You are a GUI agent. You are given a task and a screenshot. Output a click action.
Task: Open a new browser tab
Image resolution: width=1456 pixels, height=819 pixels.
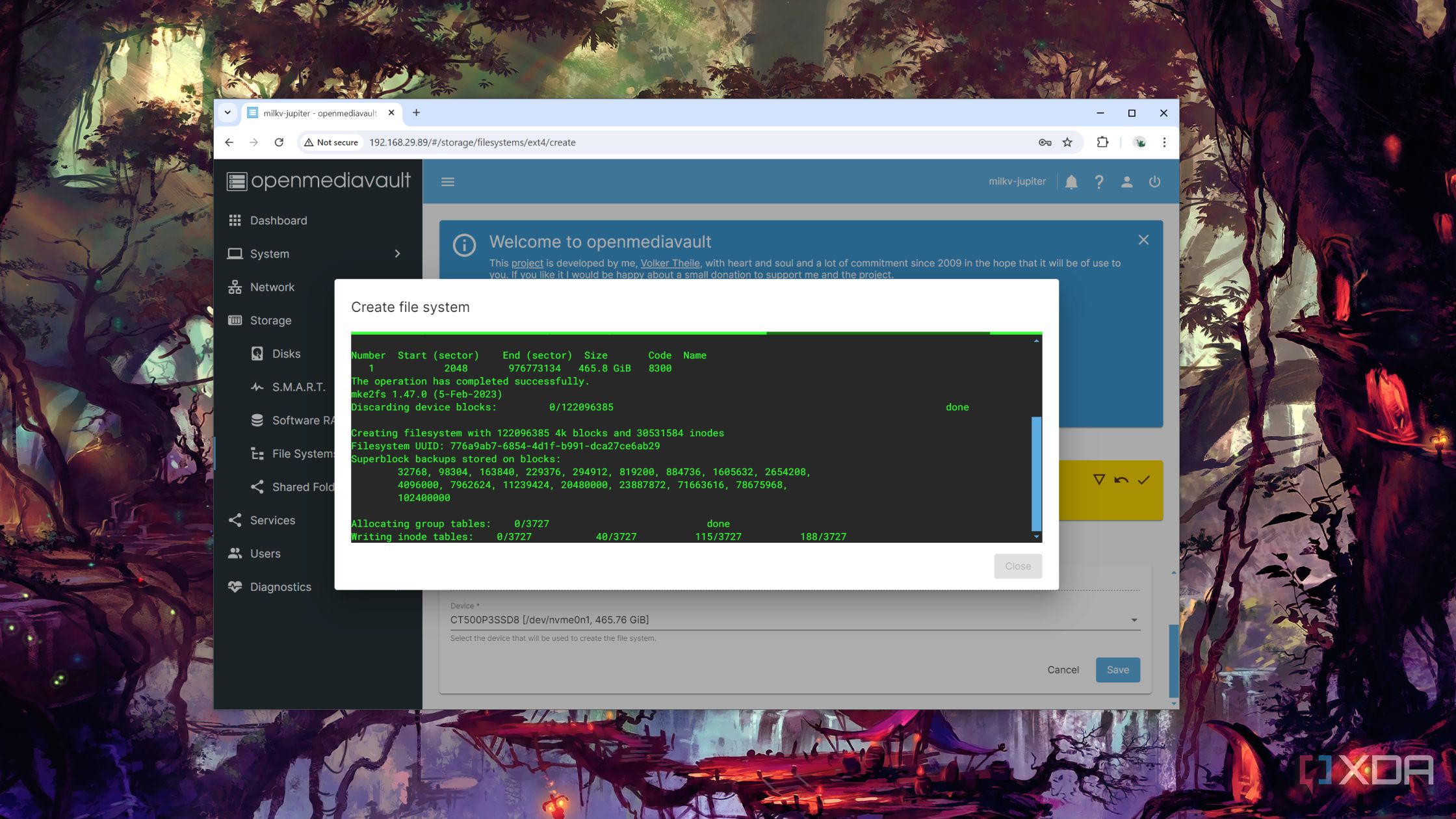pos(416,112)
